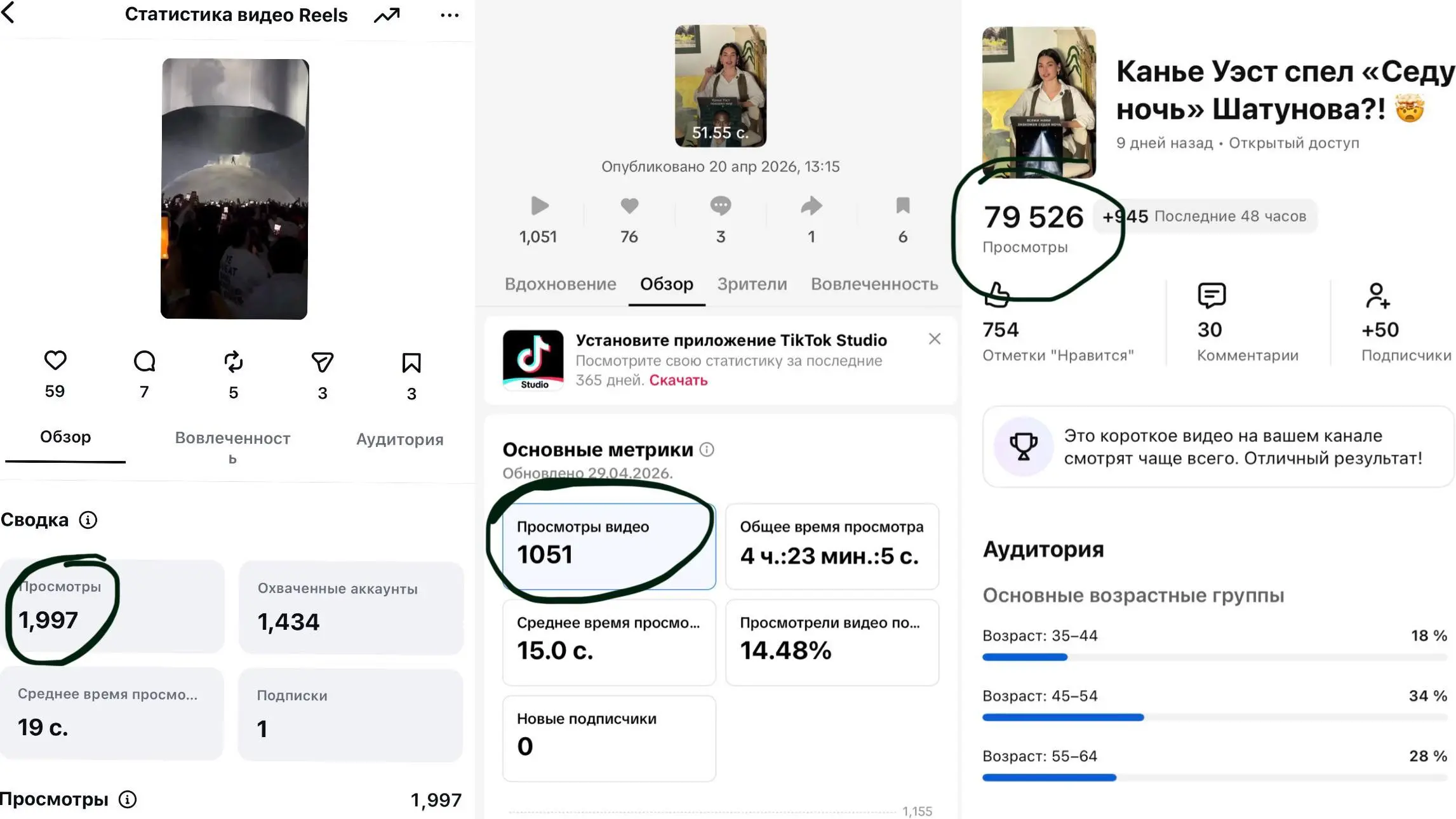Open the YouTube Shorts video thumbnail

pos(1039,102)
